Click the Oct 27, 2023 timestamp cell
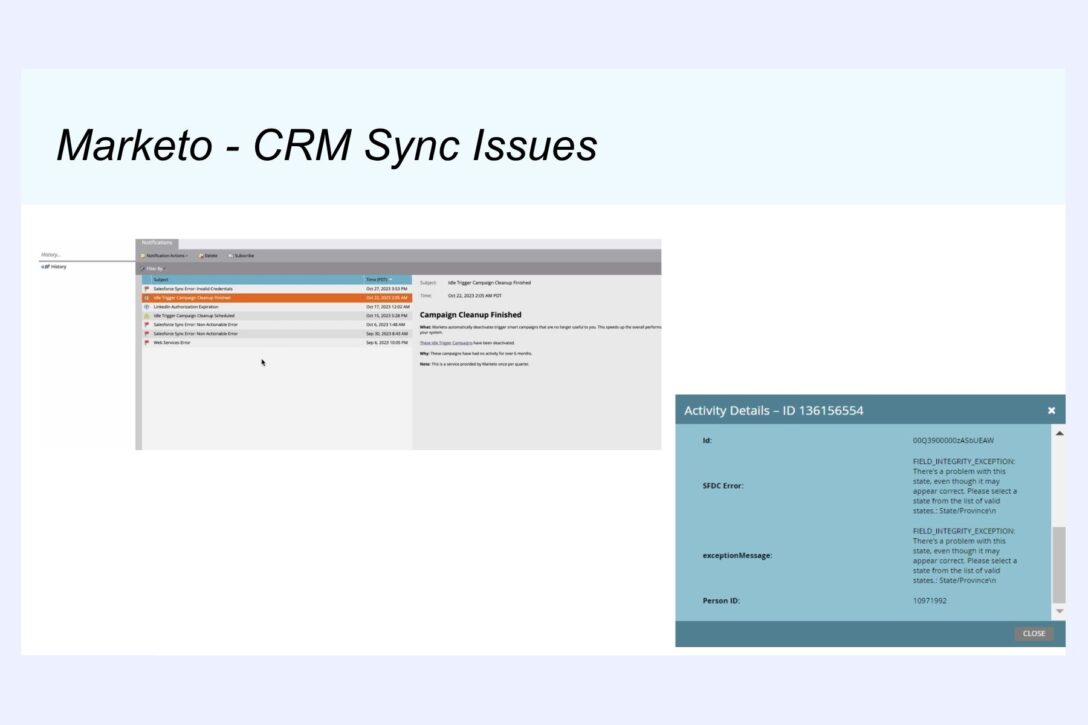Screen dimensions: 1088x725 coord(387,289)
